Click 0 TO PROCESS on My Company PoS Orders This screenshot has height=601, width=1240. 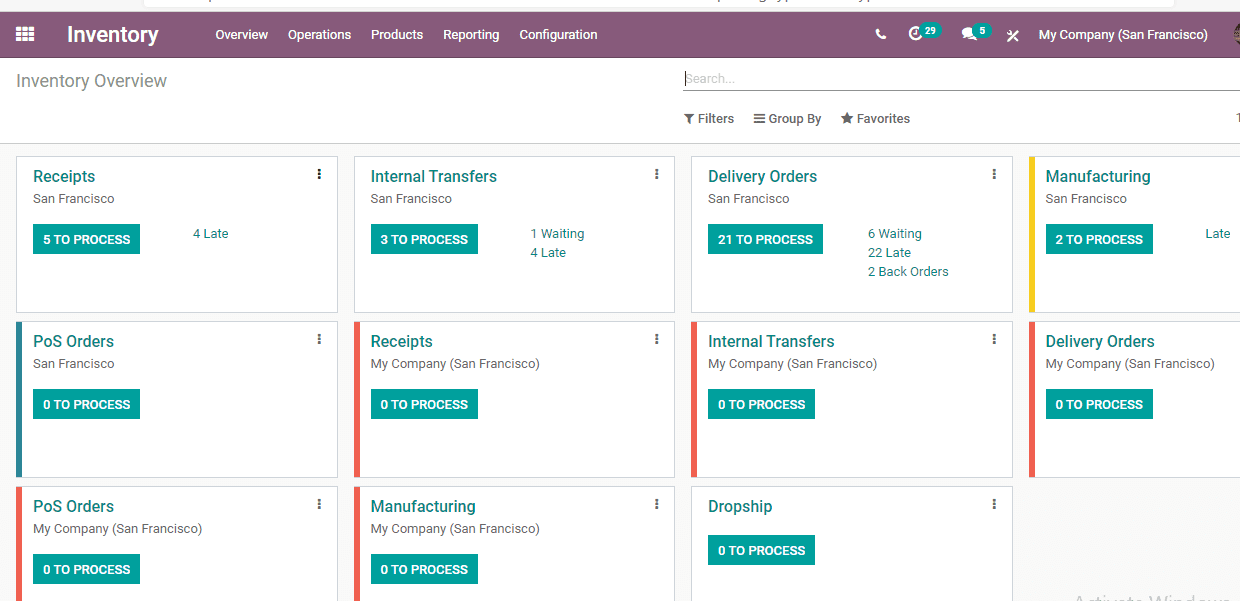(x=86, y=569)
